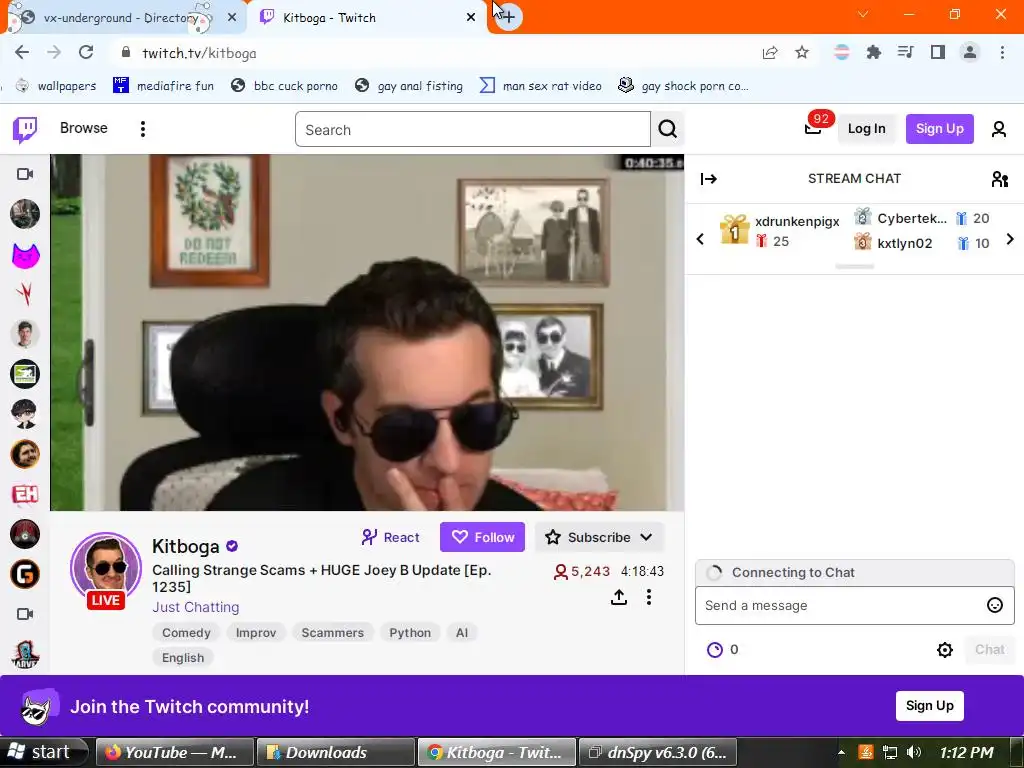
Task: Click the share upload icon
Action: click(x=619, y=597)
